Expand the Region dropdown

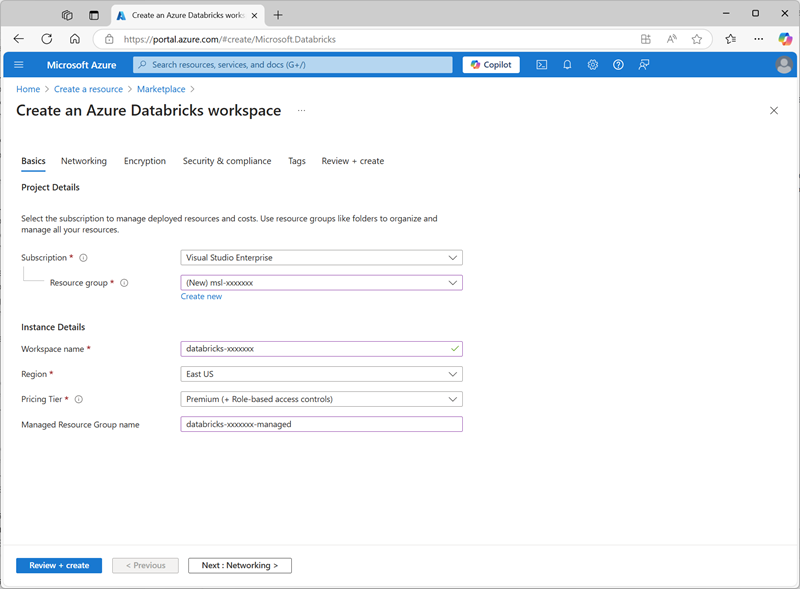[x=321, y=374]
